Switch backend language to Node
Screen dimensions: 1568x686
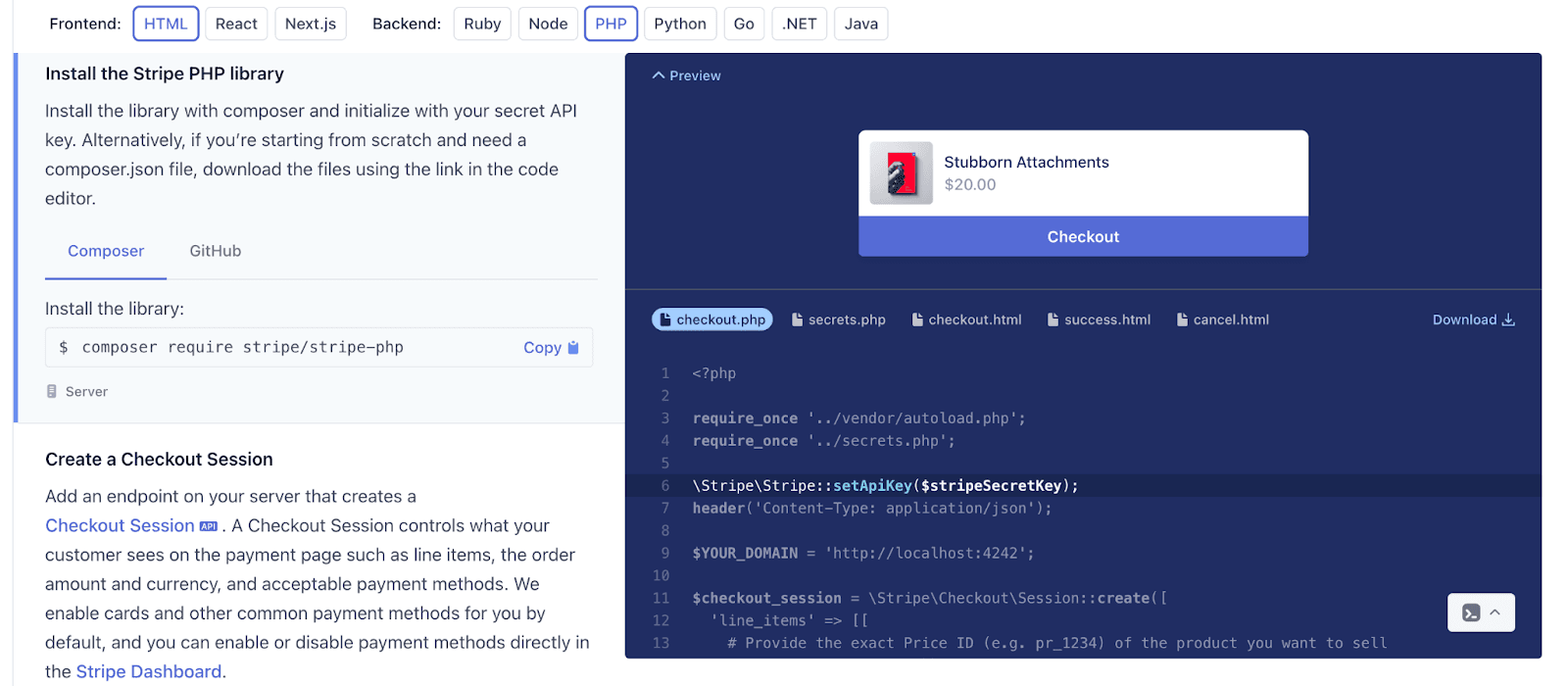click(548, 24)
